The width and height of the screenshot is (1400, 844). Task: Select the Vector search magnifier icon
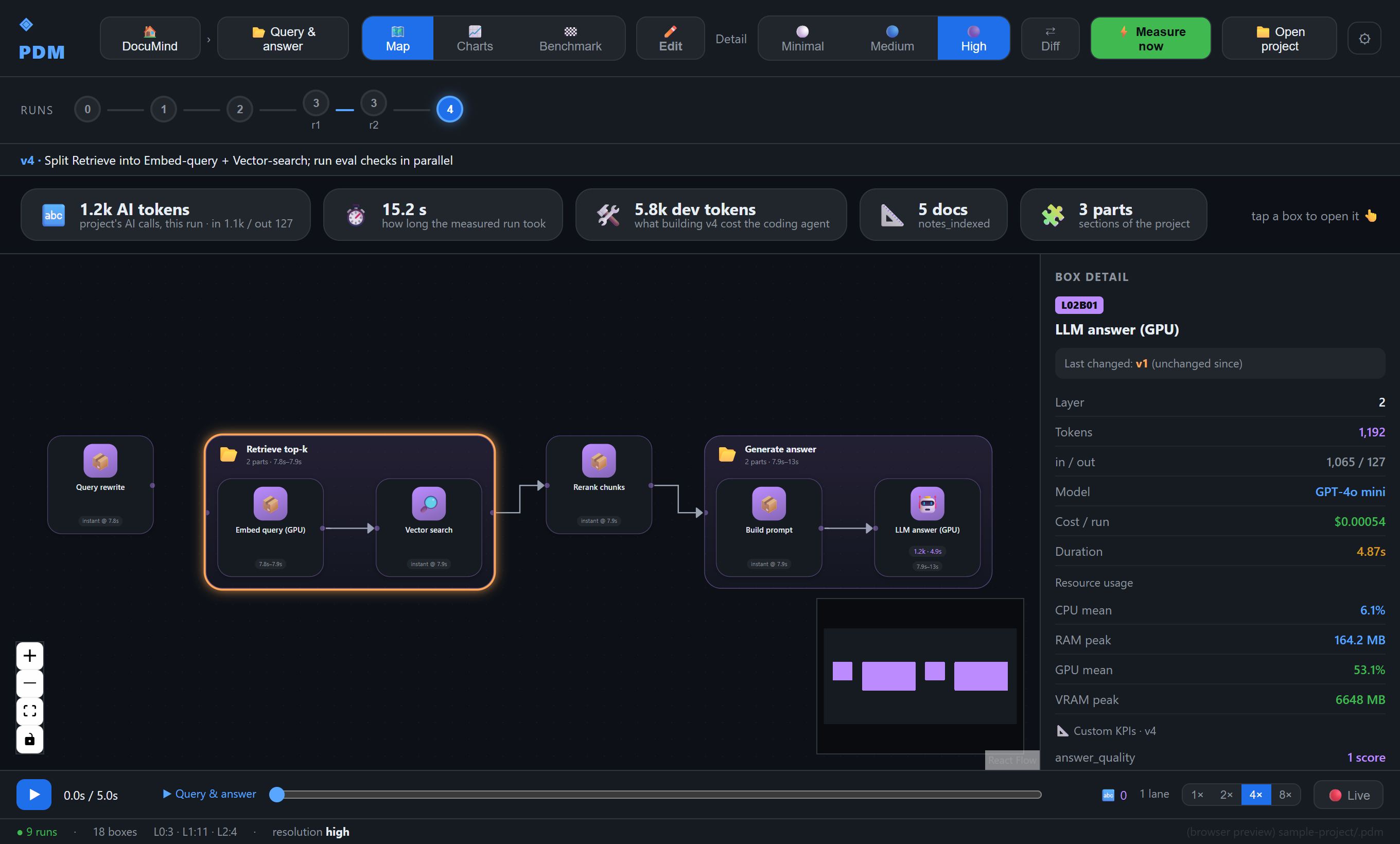coord(429,504)
